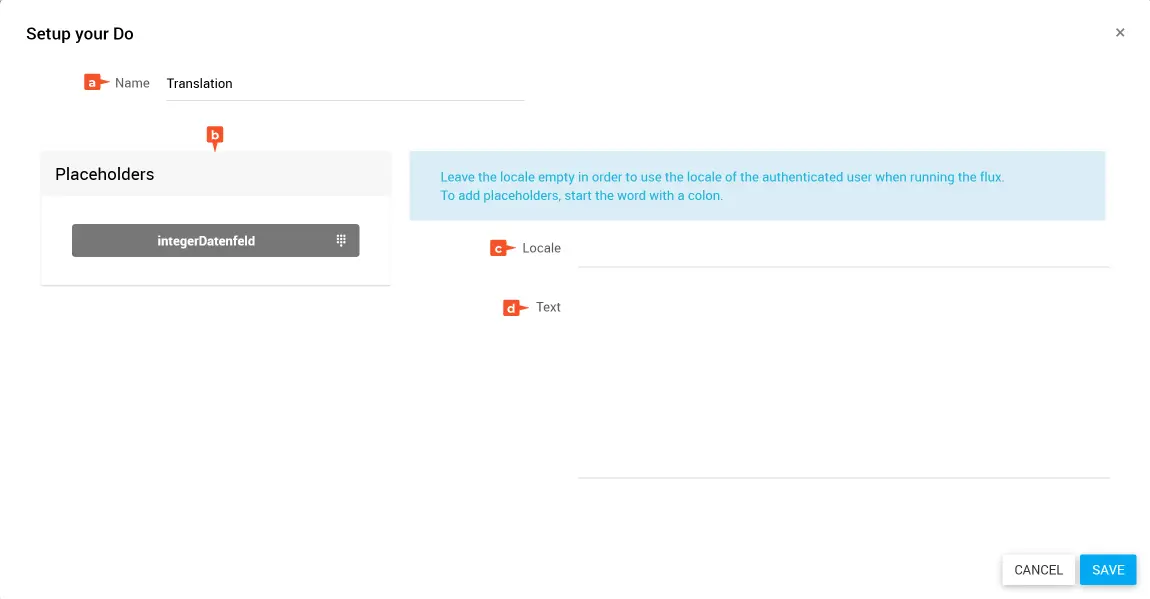This screenshot has width=1150, height=599.
Task: Close the Setup your Do dialog
Action: point(1120,33)
